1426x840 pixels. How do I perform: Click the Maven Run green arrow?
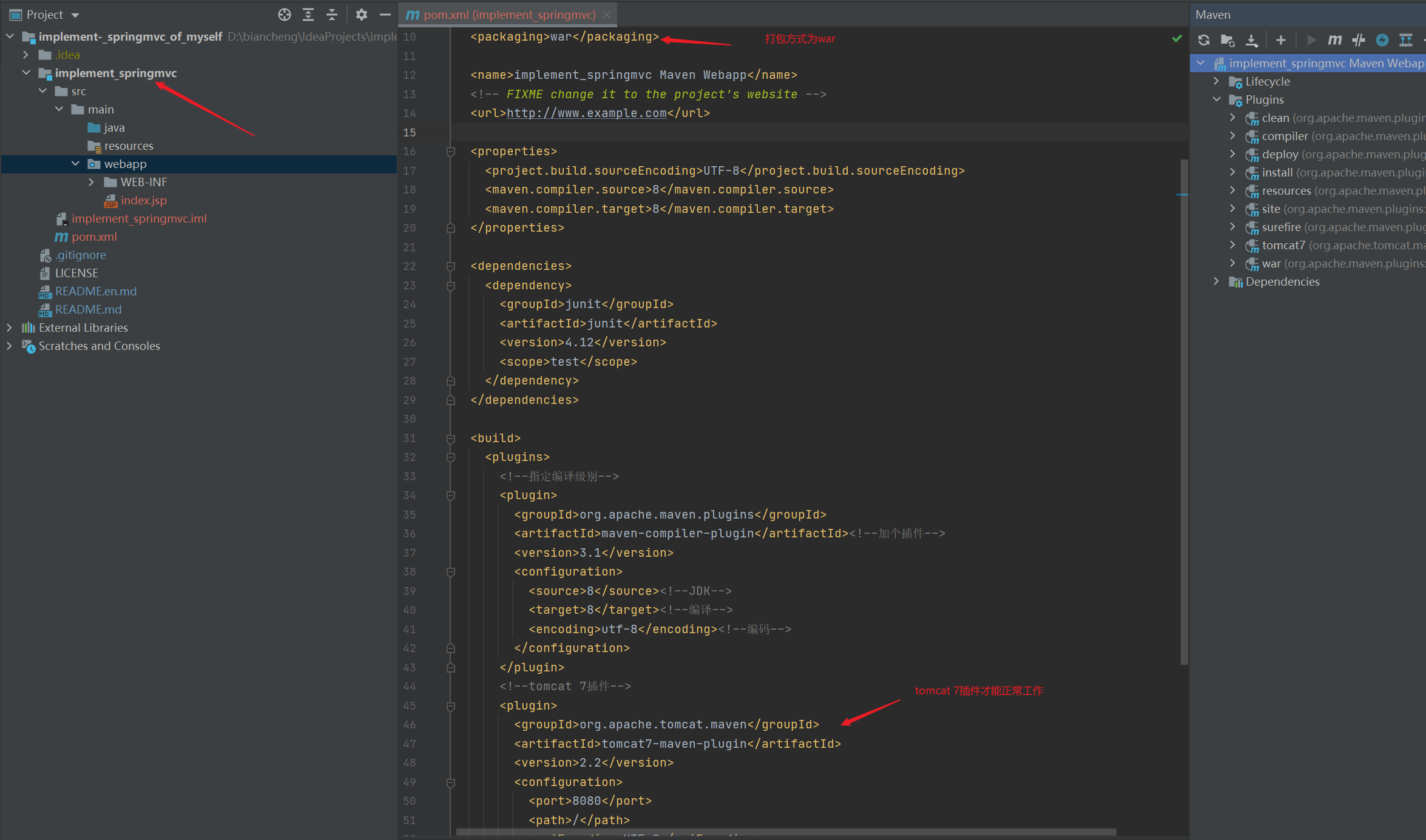coord(1311,40)
